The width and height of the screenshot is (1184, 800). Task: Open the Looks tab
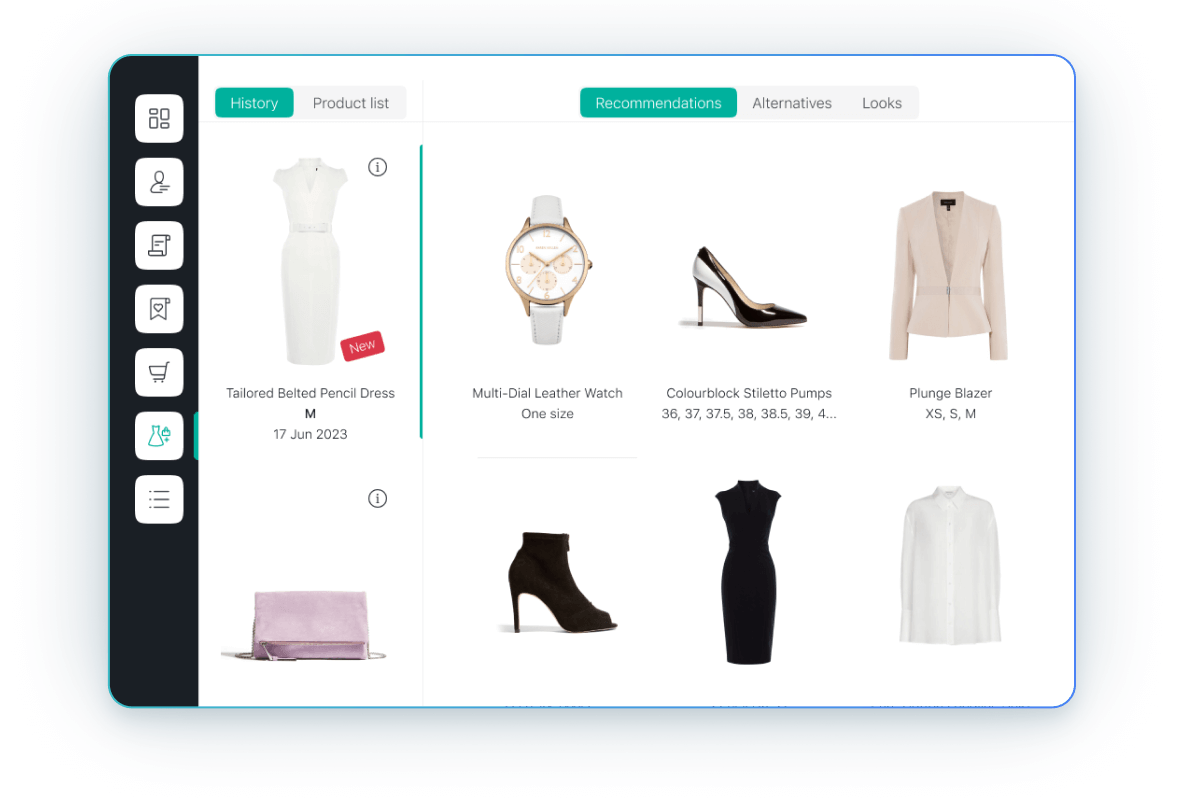881,103
